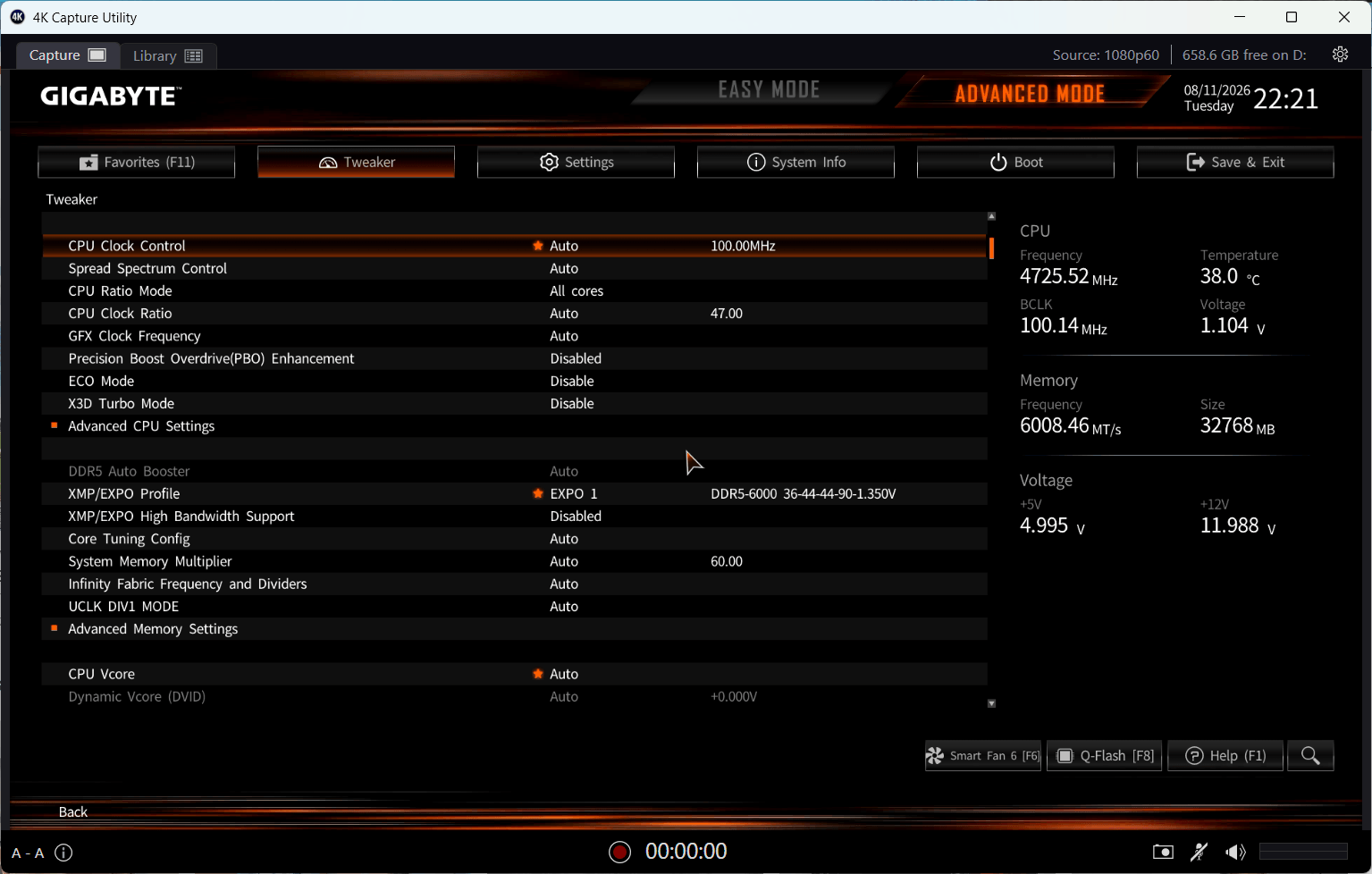1372x874 pixels.
Task: Change GFX Clock Frequency Auto value
Action: (564, 336)
